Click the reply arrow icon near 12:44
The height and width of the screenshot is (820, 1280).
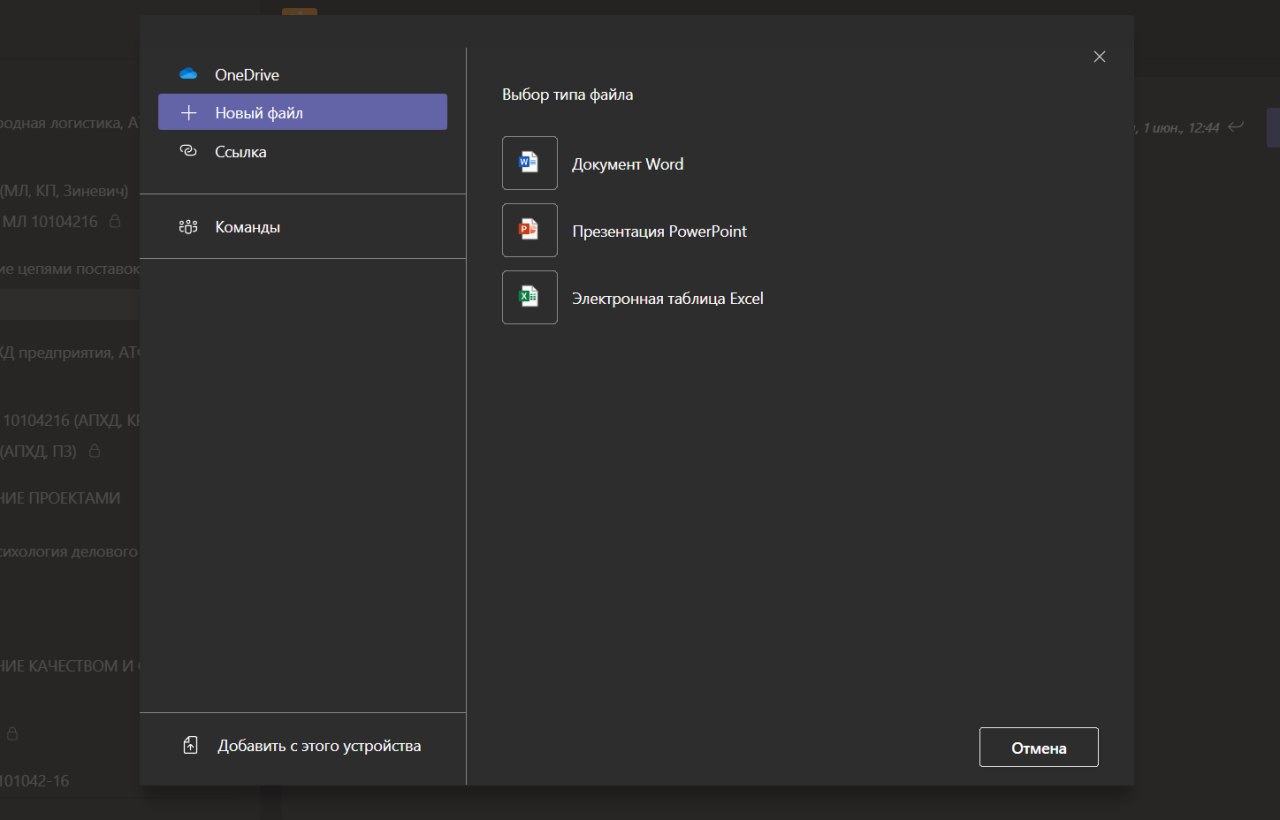point(1236,126)
